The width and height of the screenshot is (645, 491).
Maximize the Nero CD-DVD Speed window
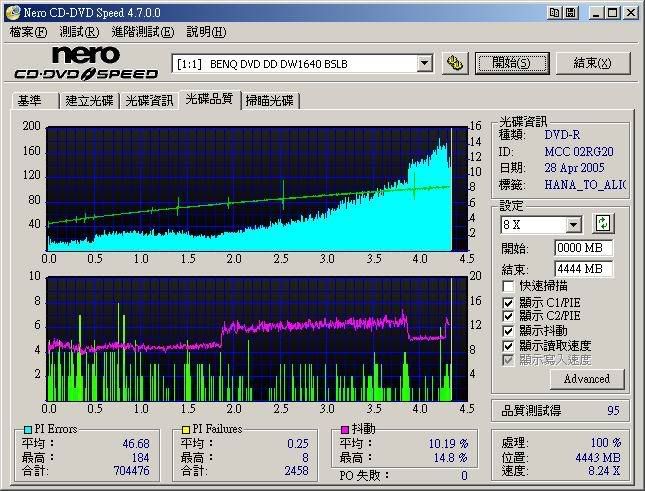(613, 13)
